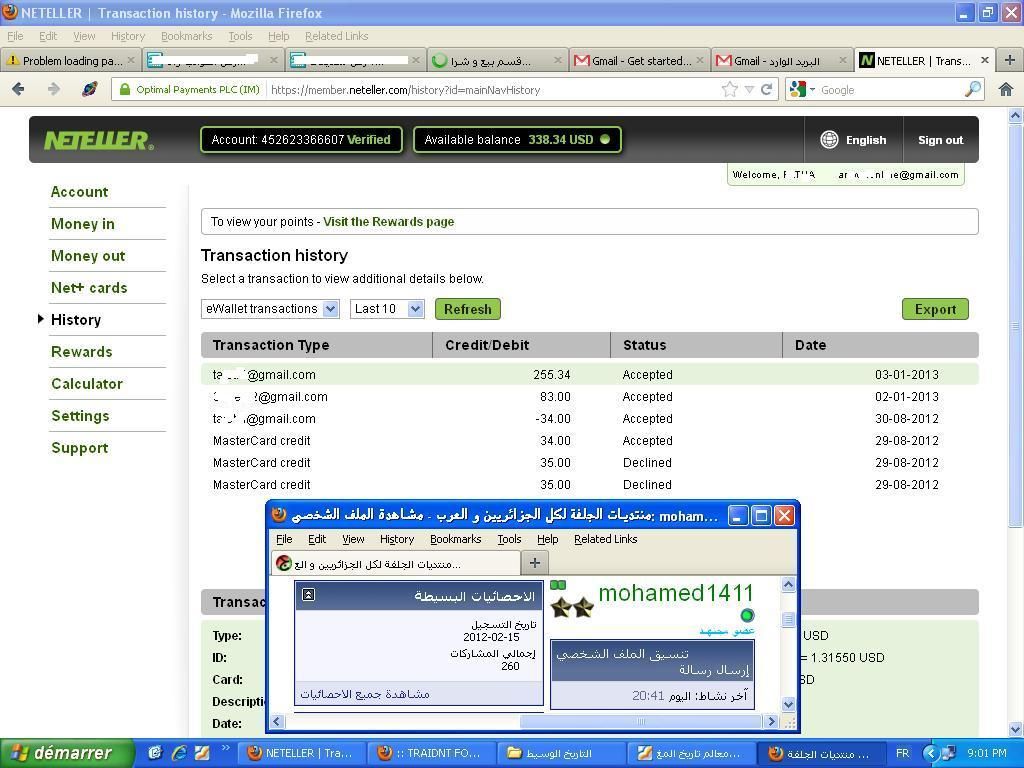Collapse the Arabic statistics panel header icon
The image size is (1024, 768).
click(x=309, y=594)
